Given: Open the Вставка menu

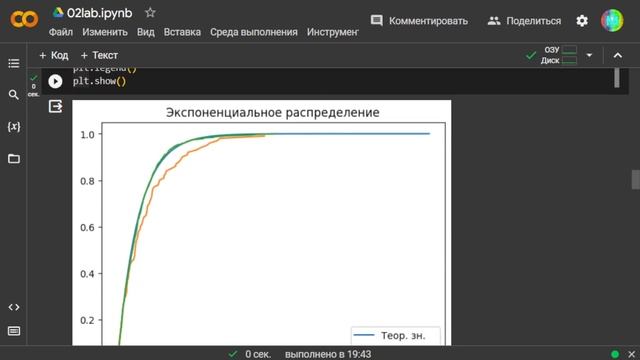Looking at the screenshot, I should 182,32.
